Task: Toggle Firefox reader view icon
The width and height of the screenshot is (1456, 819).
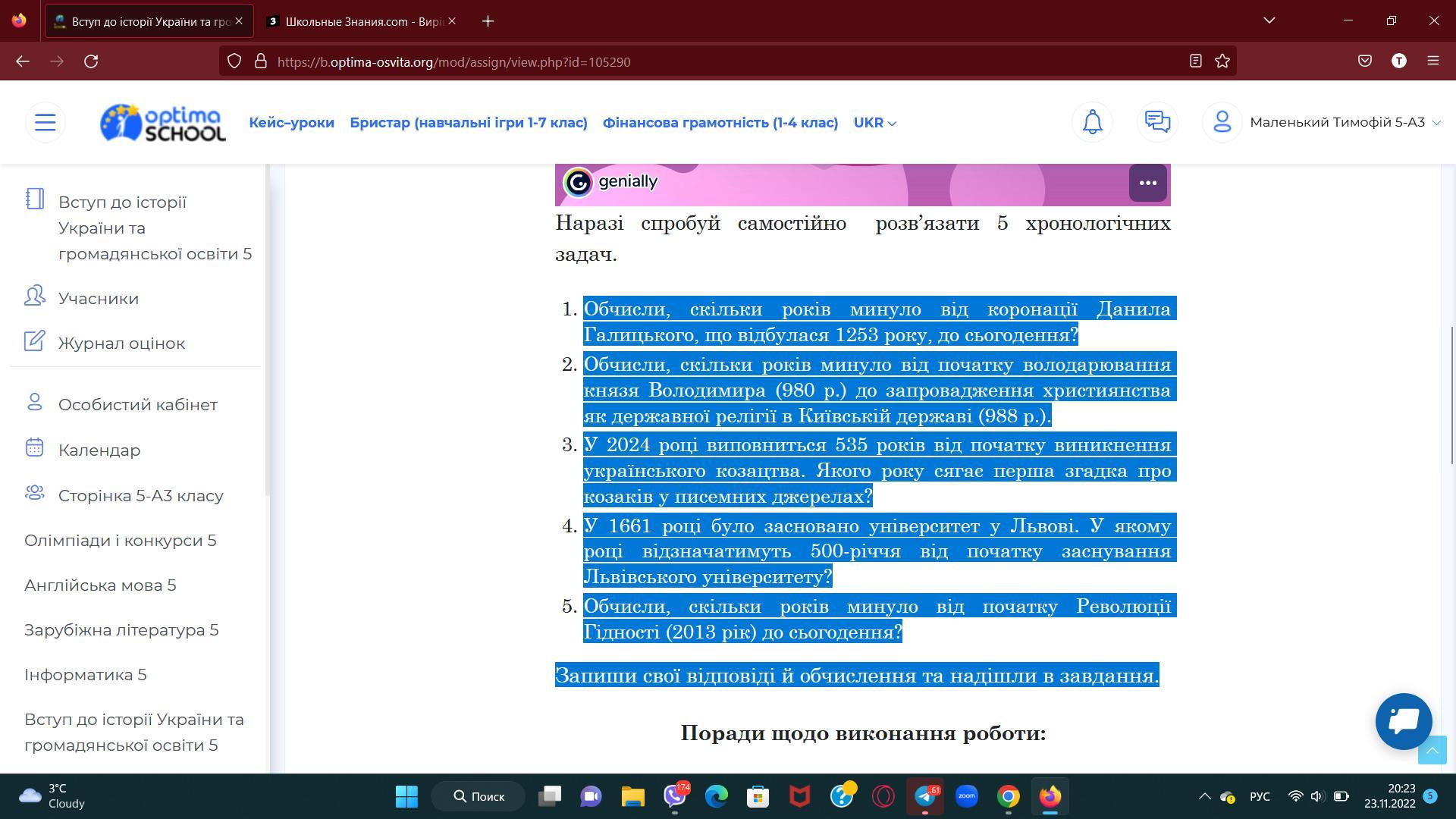Action: [1195, 61]
